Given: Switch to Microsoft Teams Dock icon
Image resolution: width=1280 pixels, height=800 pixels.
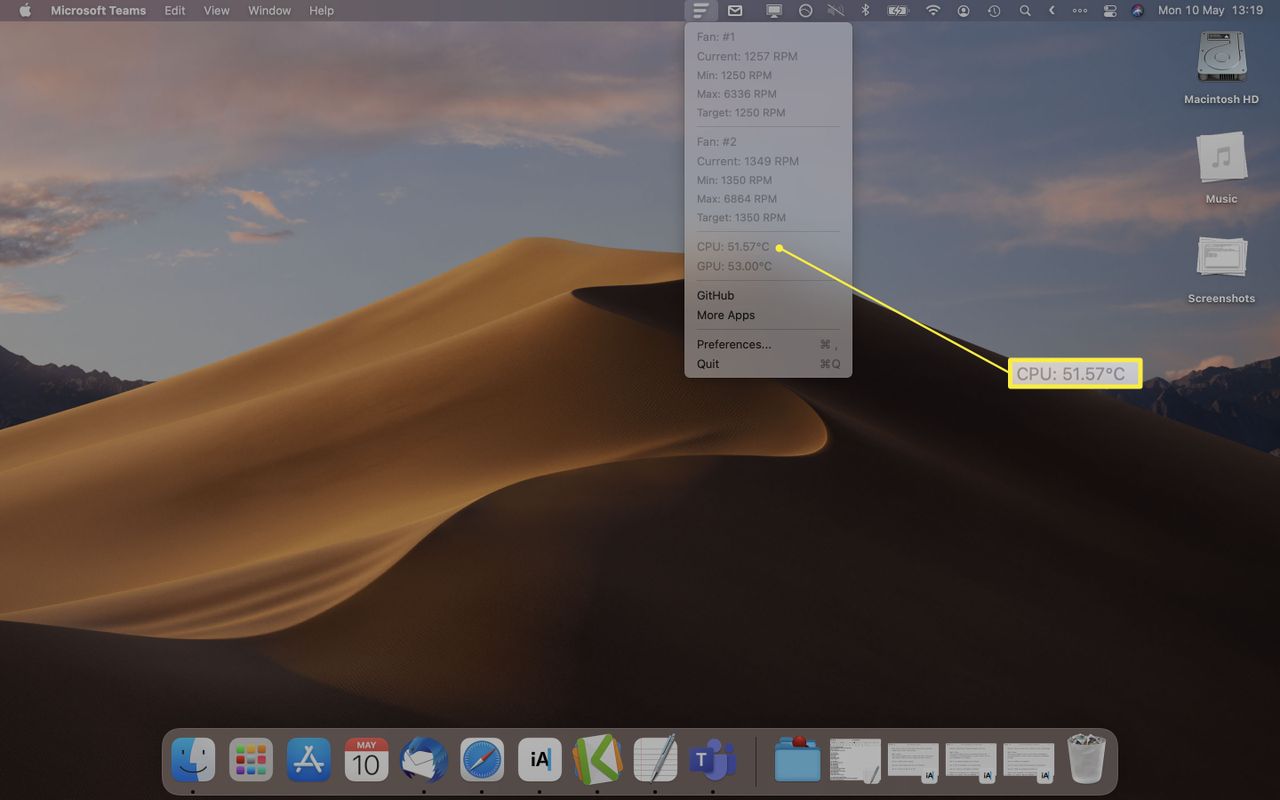Looking at the screenshot, I should 713,760.
